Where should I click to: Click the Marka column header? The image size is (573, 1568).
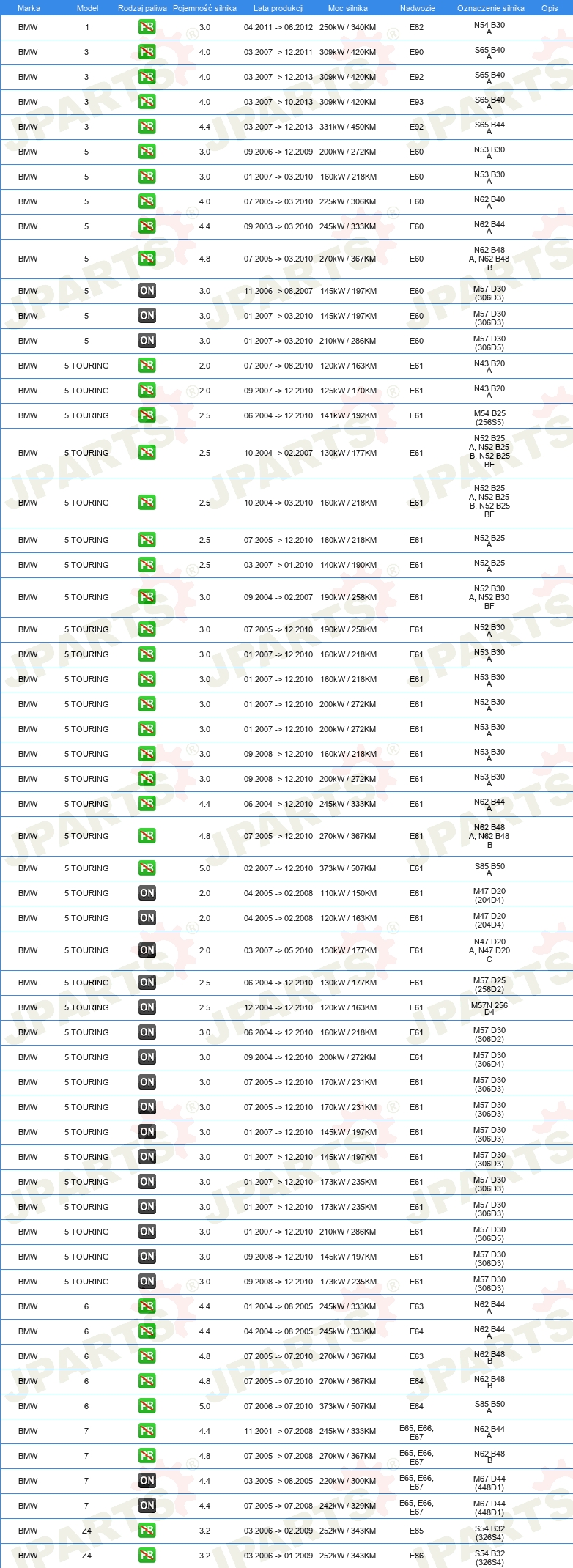[29, 8]
